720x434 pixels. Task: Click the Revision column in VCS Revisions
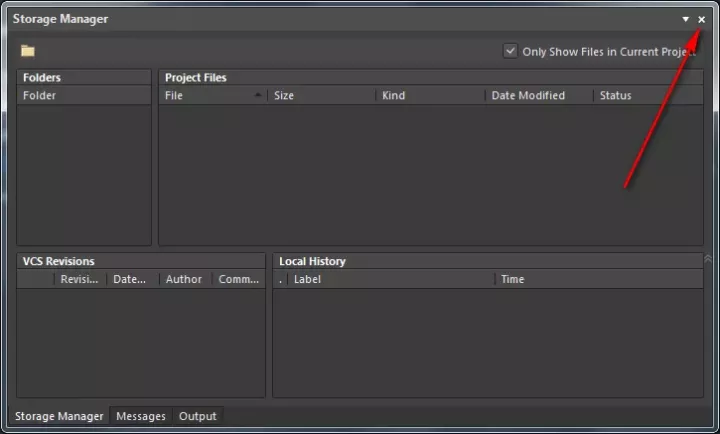[80, 280]
